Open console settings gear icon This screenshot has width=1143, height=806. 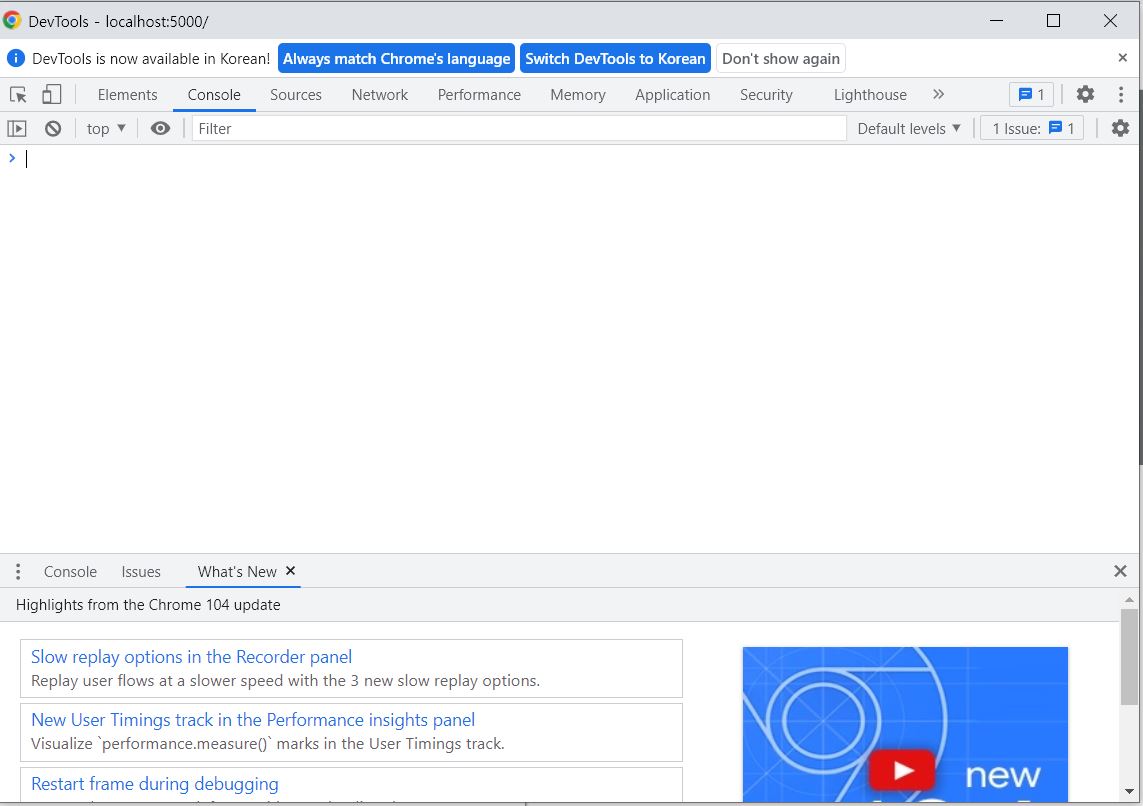click(1120, 128)
